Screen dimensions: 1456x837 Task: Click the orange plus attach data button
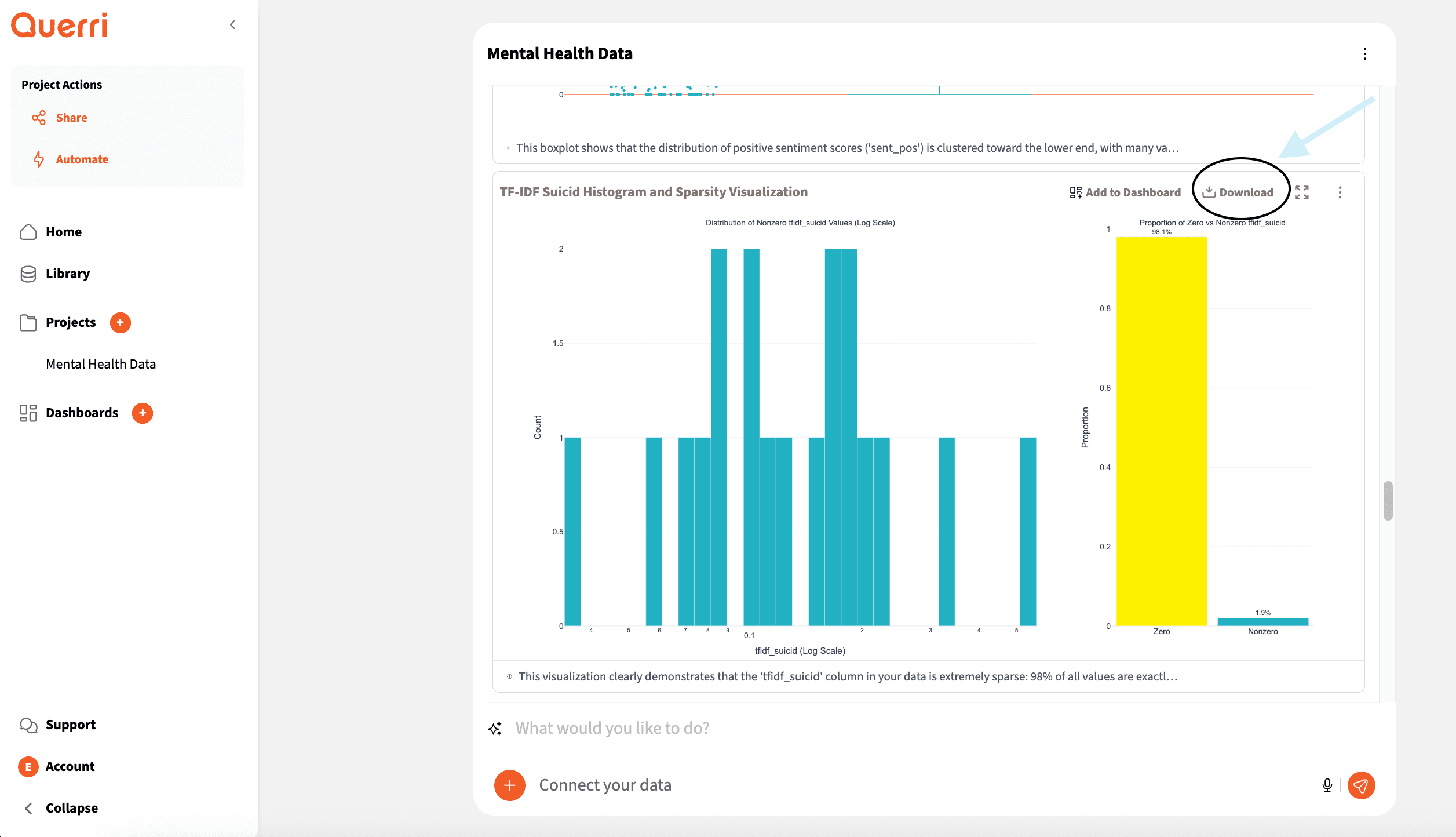[x=509, y=785]
